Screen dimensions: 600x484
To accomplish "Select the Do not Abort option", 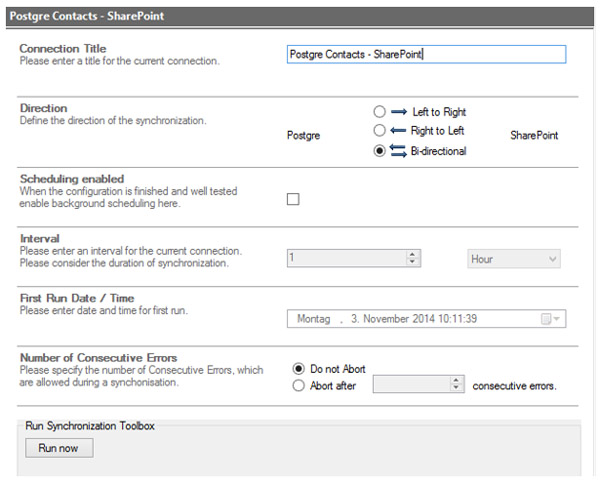I will tap(299, 369).
